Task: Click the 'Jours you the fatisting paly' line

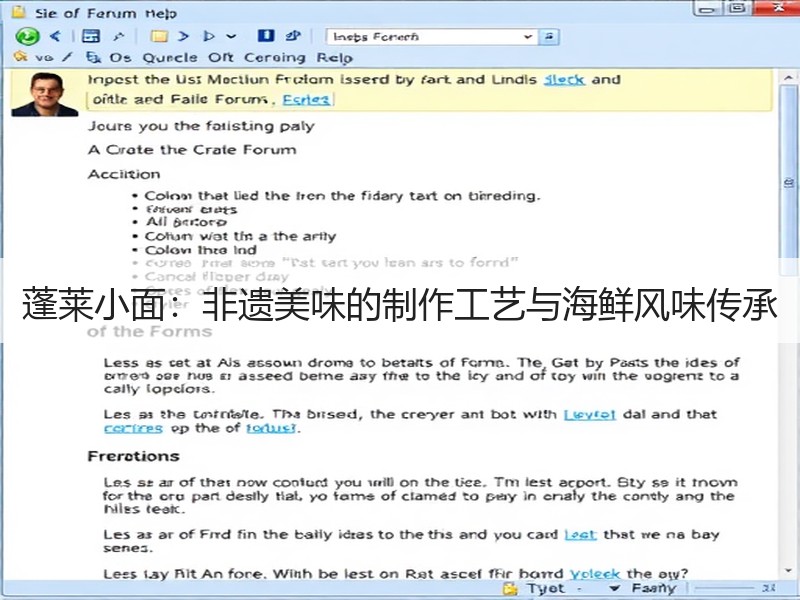Action: tap(201, 126)
